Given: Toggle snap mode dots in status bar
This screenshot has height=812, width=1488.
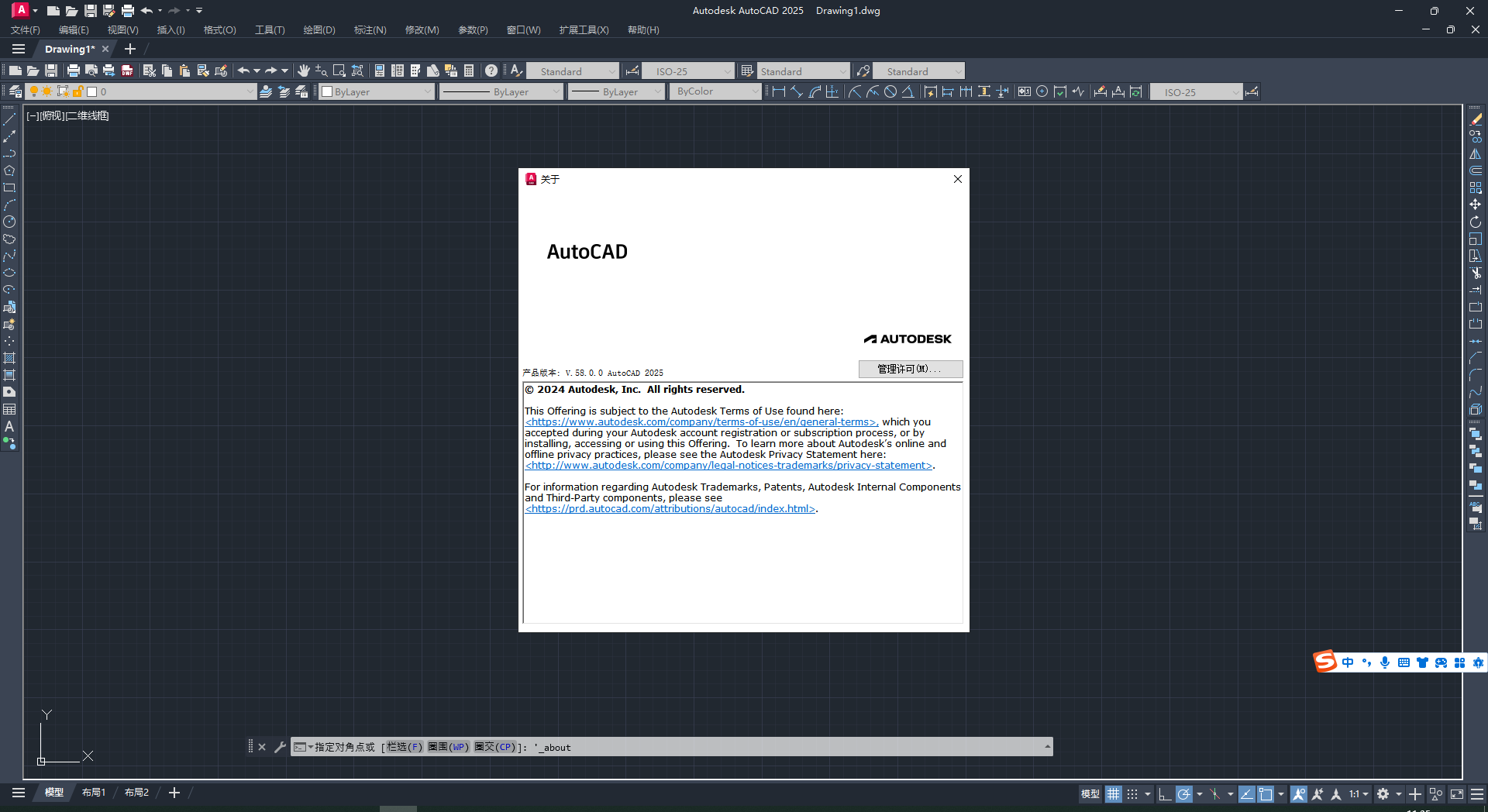Looking at the screenshot, I should [x=1132, y=794].
